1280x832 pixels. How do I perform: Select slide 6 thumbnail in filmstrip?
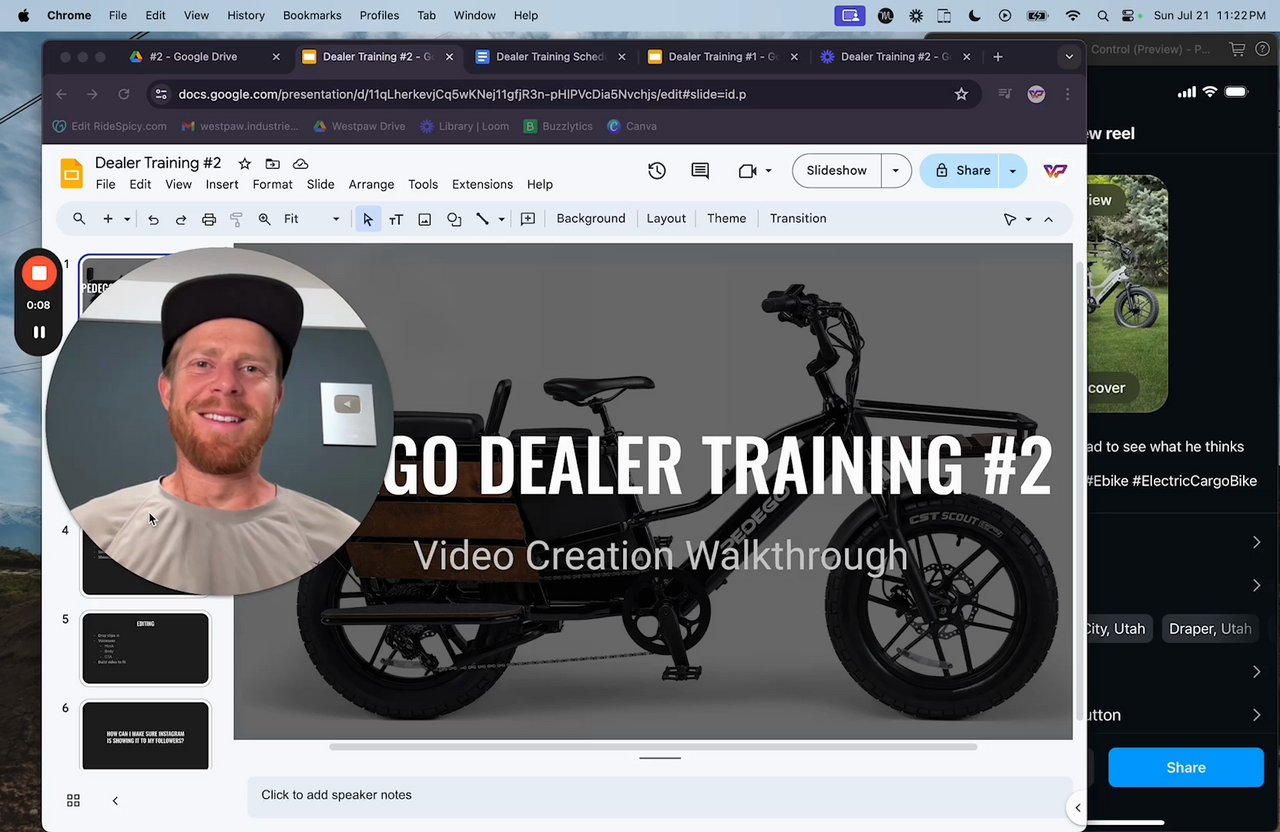(146, 737)
